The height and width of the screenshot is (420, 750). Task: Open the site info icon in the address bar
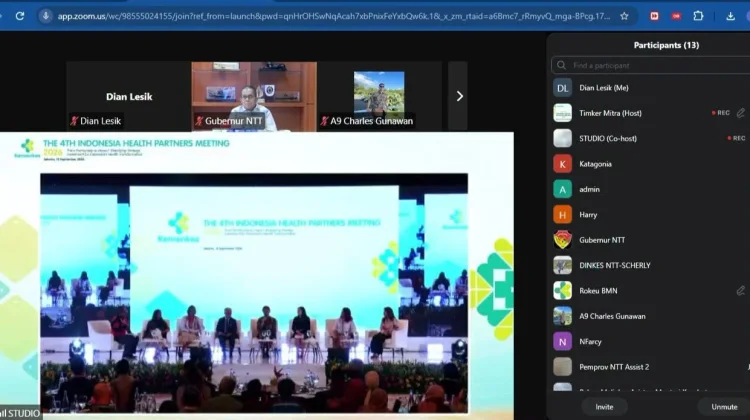[x=45, y=16]
